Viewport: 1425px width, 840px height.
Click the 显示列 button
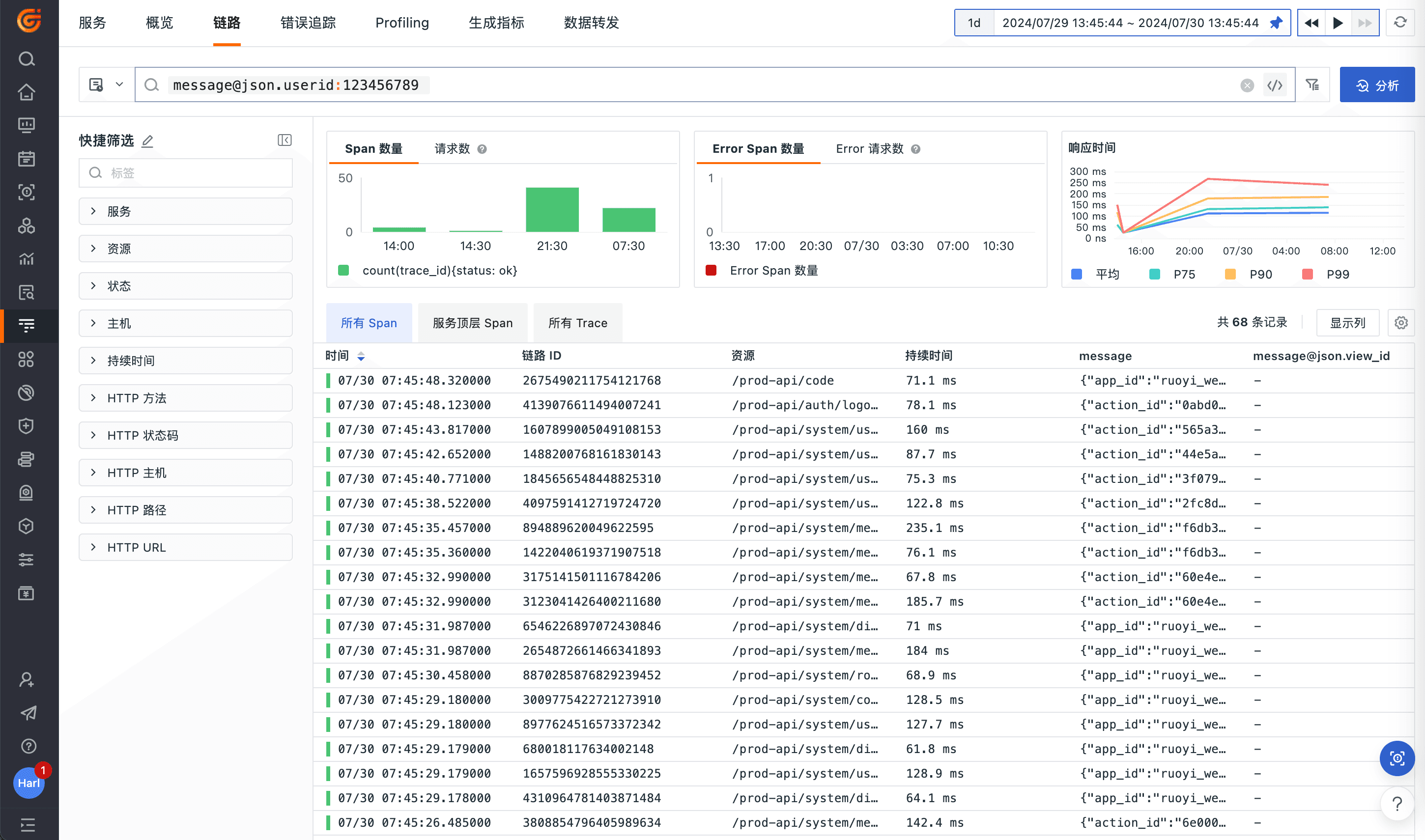tap(1347, 323)
